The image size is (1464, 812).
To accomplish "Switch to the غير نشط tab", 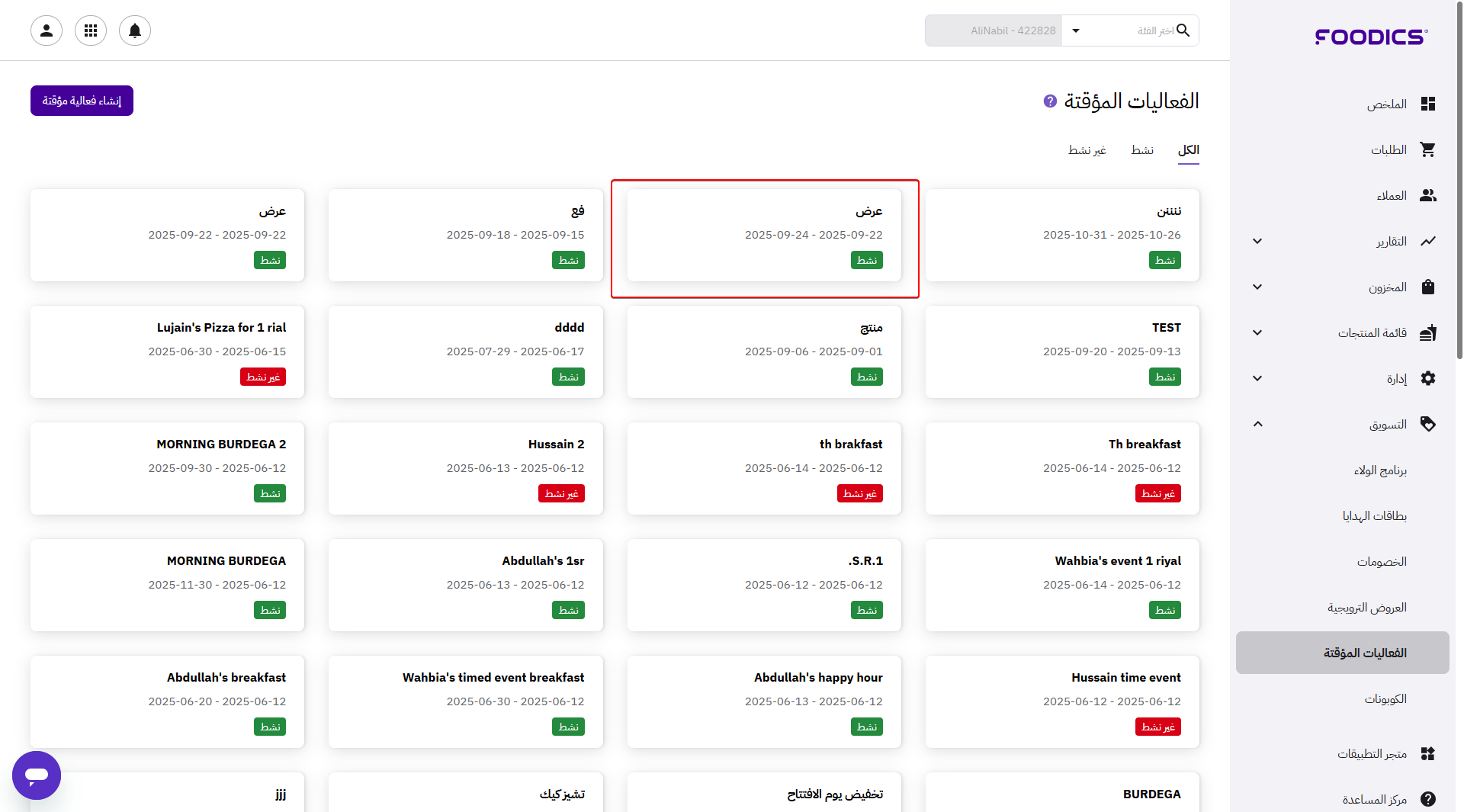I will (1087, 150).
